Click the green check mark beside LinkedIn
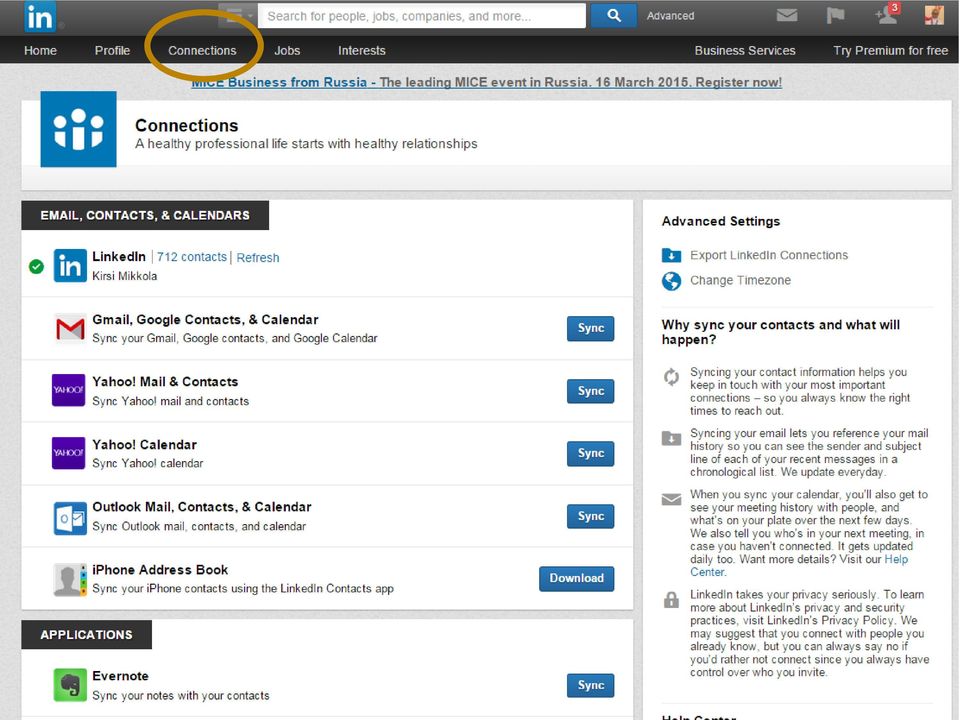Image resolution: width=960 pixels, height=720 pixels. 36,267
